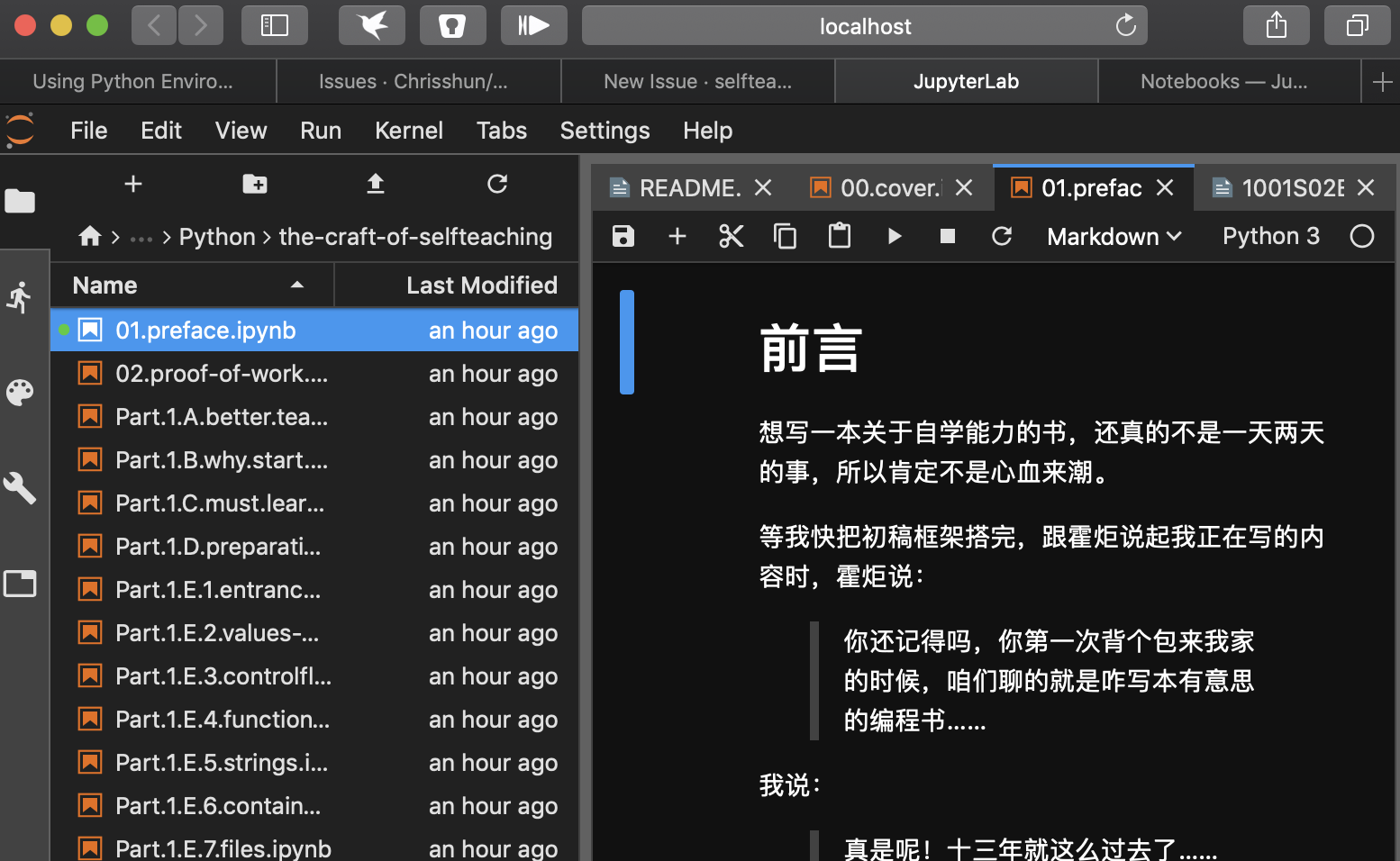This screenshot has width=1400, height=861.
Task: Create a new folder in the file browser
Action: [255, 185]
